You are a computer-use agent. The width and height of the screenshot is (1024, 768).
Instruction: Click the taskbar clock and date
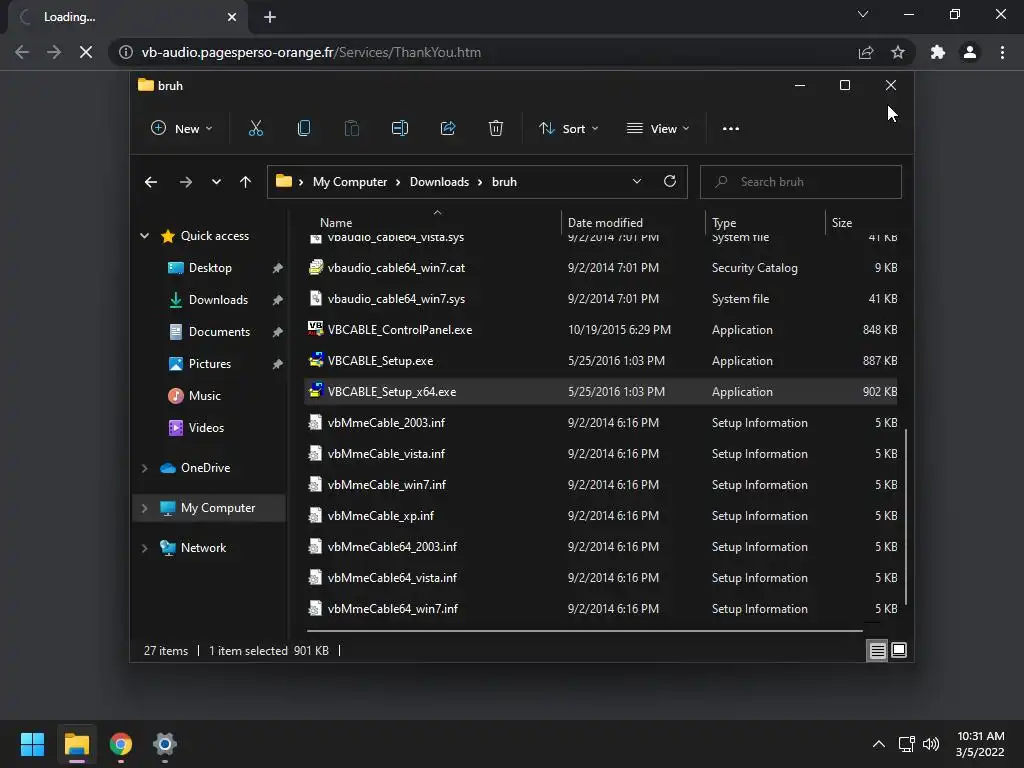[980, 744]
